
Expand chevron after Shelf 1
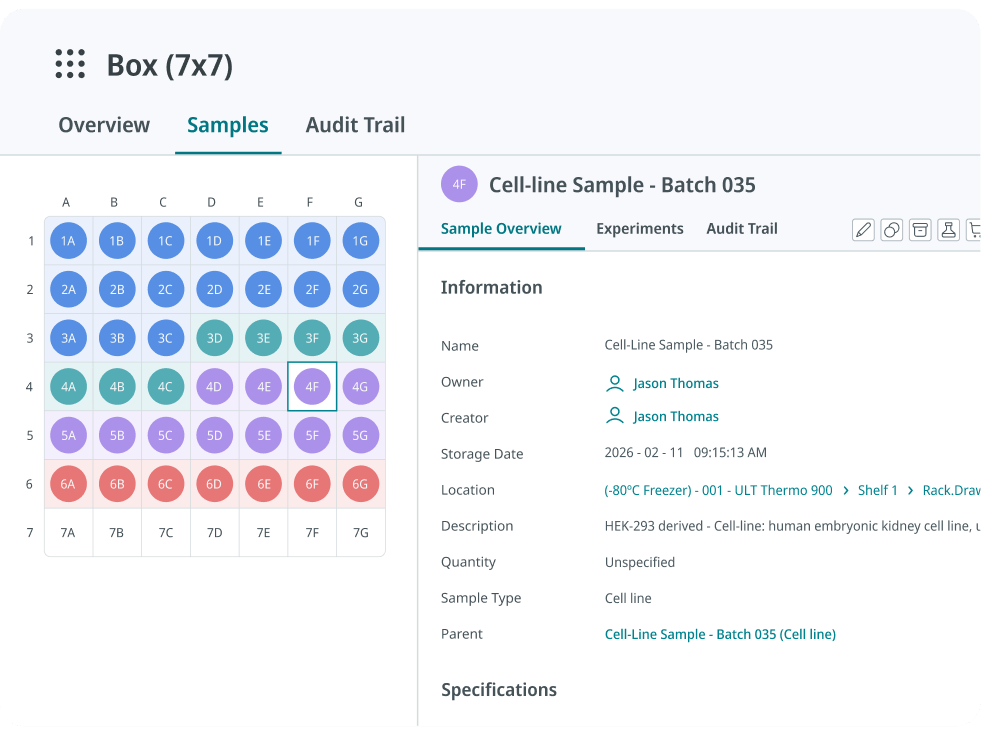[x=910, y=490]
